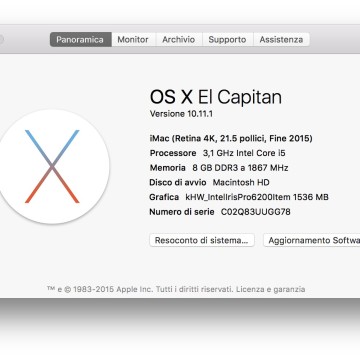Click the Processore label
Viewport: 360px width, 360px height.
click(173, 153)
